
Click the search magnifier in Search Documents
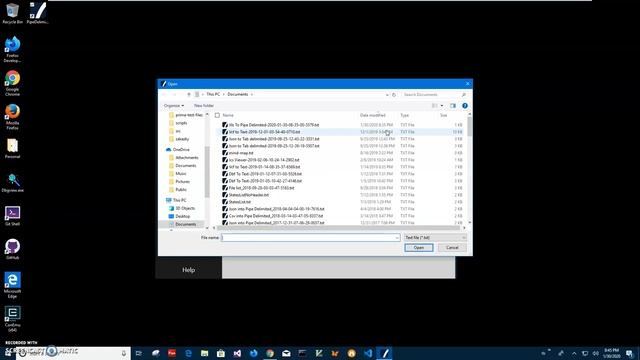464,95
